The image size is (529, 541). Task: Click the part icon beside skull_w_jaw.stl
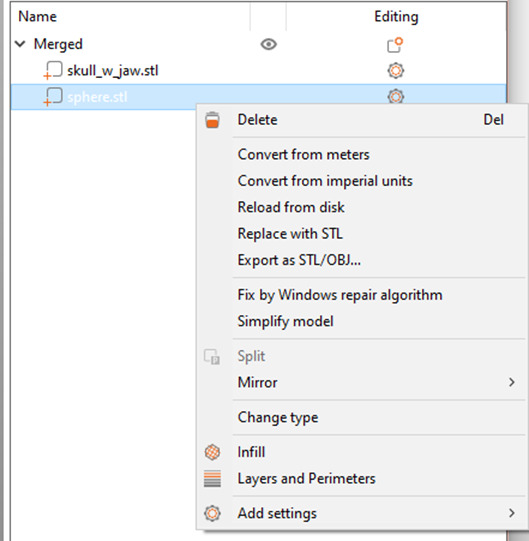coord(53,71)
